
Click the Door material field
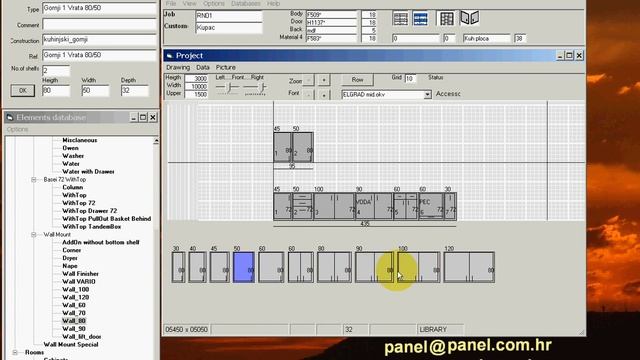pyautogui.click(x=331, y=22)
